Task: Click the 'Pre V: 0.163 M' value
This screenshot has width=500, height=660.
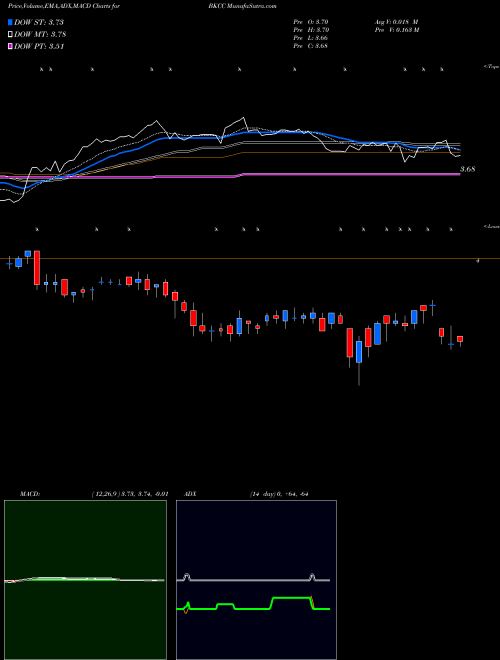Action: click(396, 30)
